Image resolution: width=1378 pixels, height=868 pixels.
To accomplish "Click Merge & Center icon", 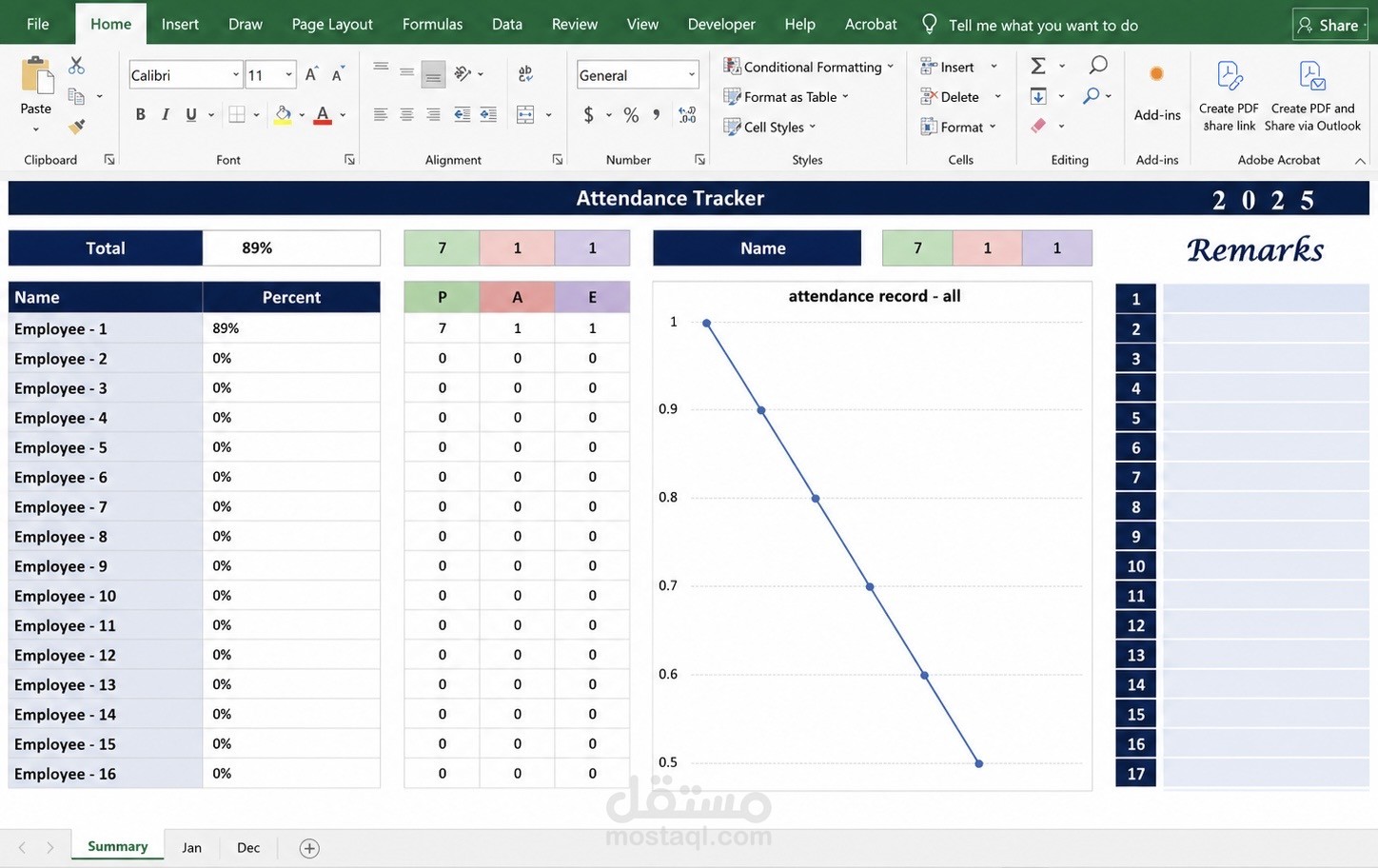I will click(525, 115).
